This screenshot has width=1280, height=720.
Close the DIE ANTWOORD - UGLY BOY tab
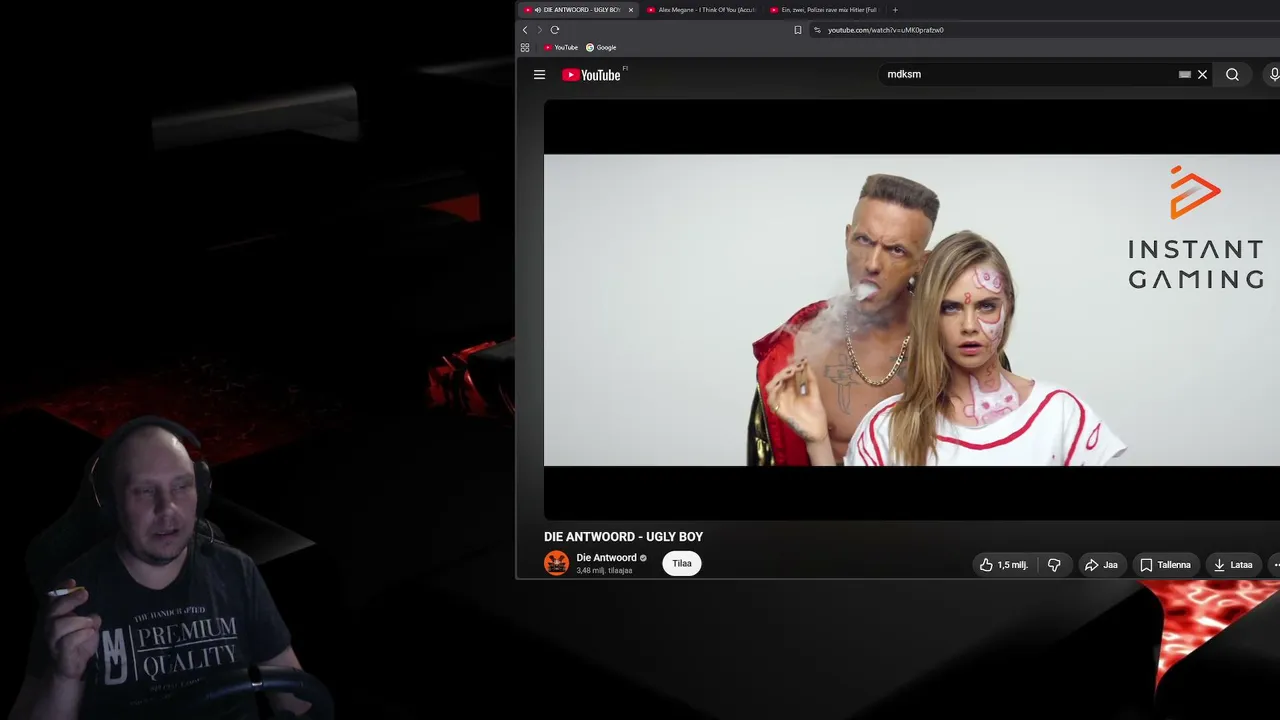coord(631,10)
